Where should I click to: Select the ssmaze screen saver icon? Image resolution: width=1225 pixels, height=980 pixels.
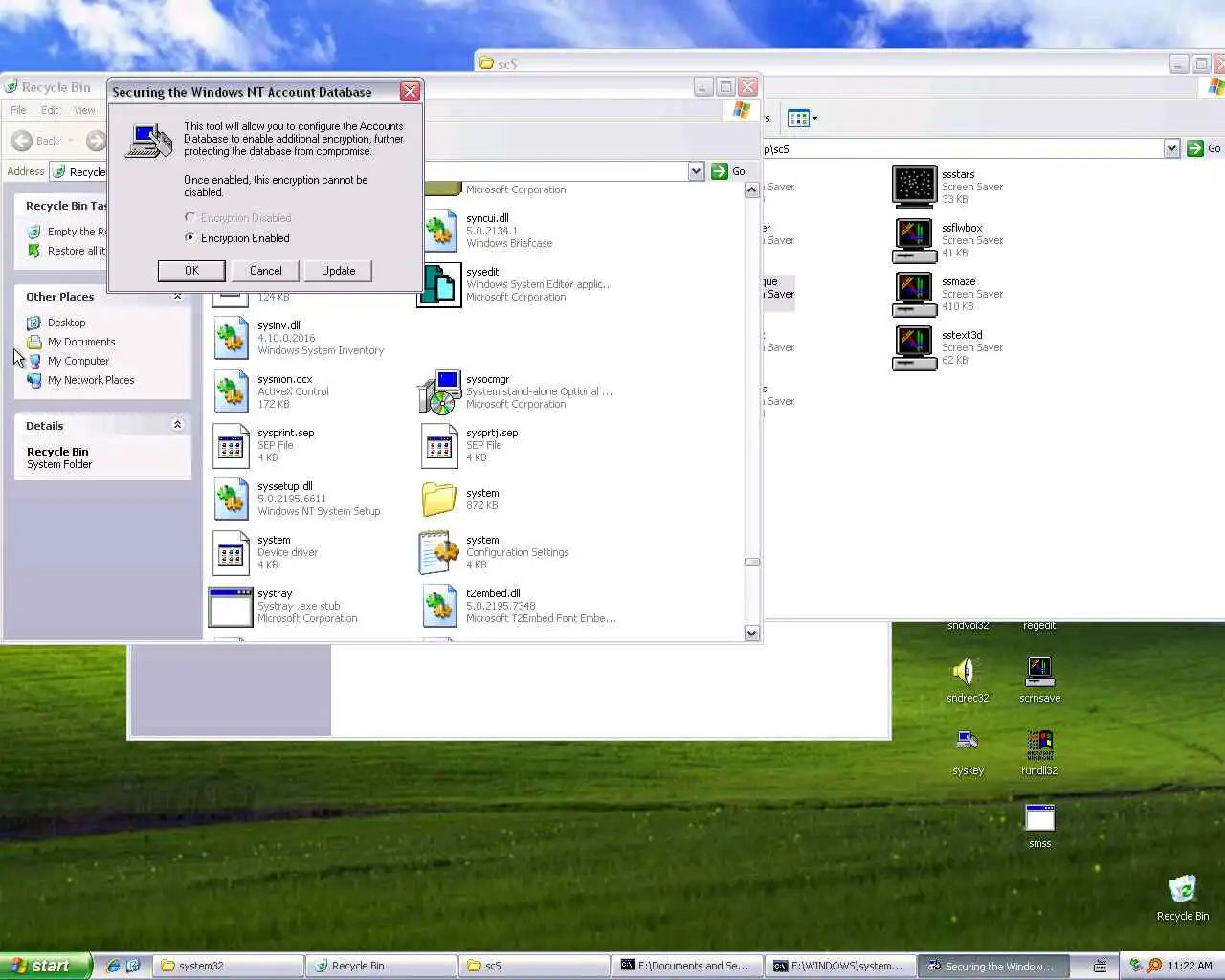pos(914,294)
